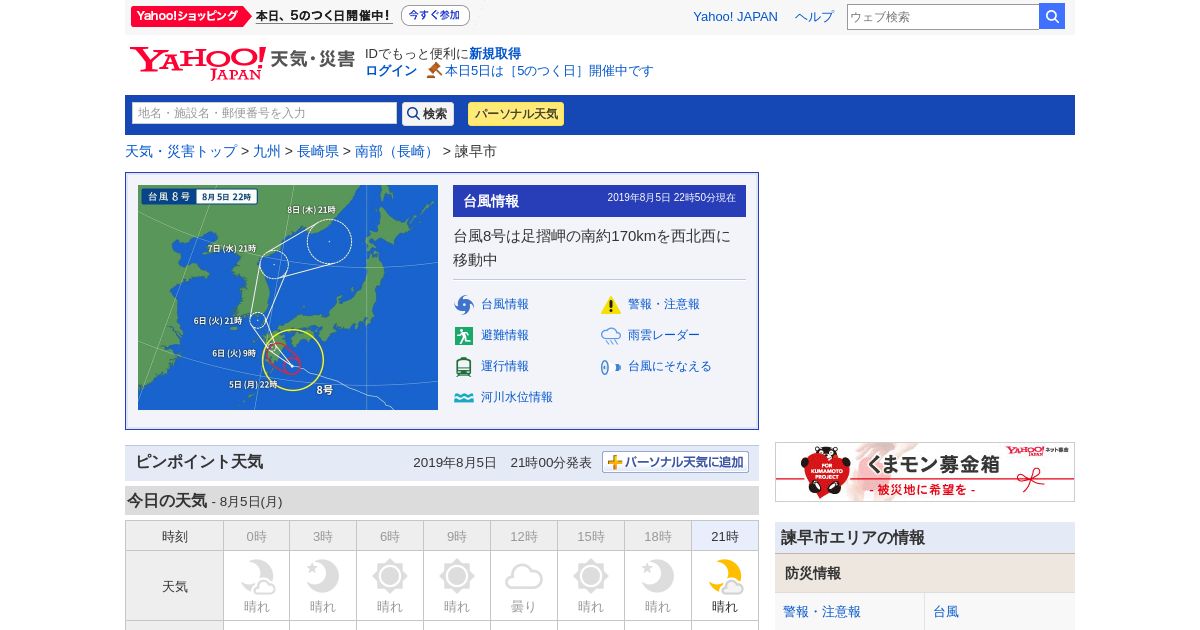Click the 今すぐ参加 button
The width and height of the screenshot is (1200, 630).
tap(435, 16)
